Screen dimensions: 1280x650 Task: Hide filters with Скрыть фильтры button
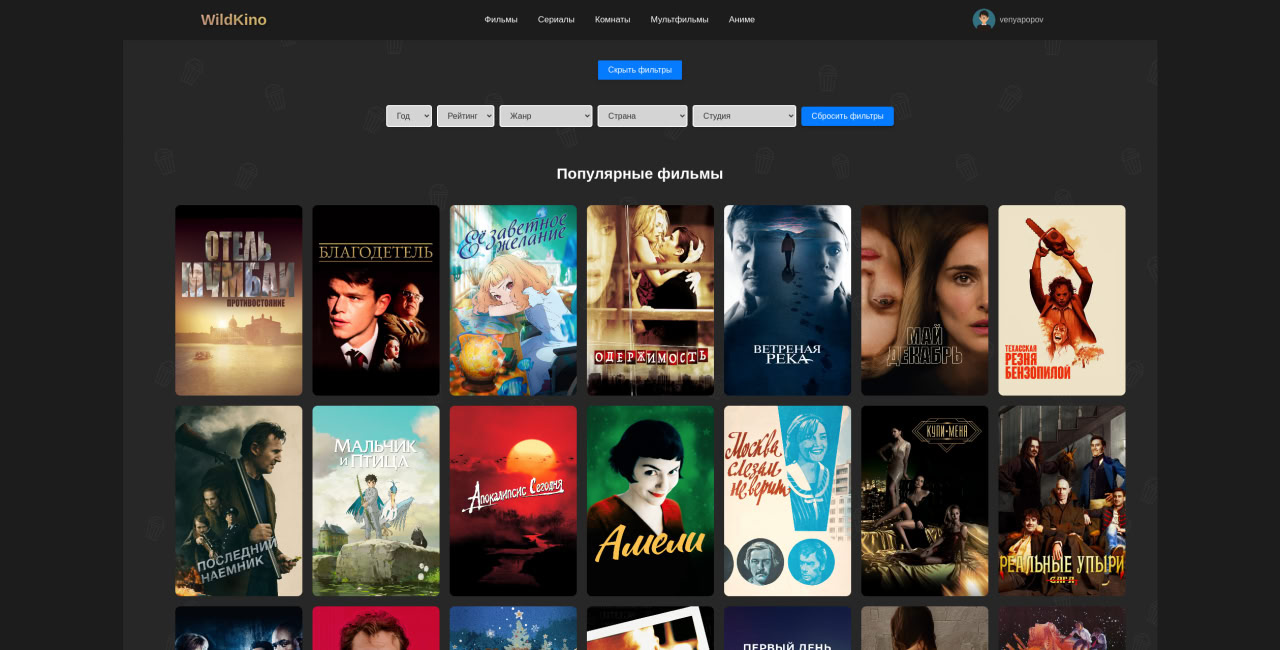click(640, 70)
